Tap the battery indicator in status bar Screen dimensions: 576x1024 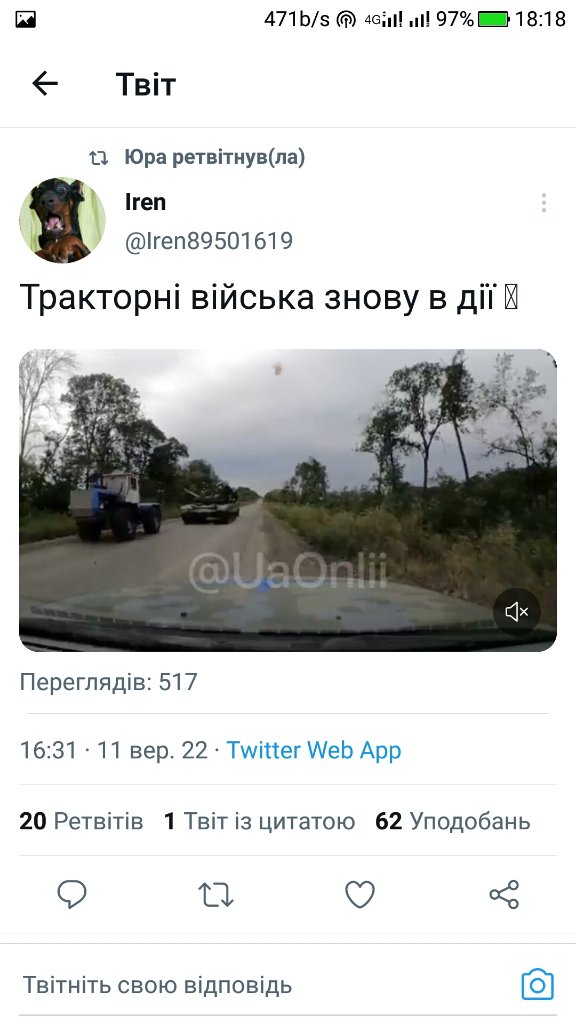[x=493, y=20]
